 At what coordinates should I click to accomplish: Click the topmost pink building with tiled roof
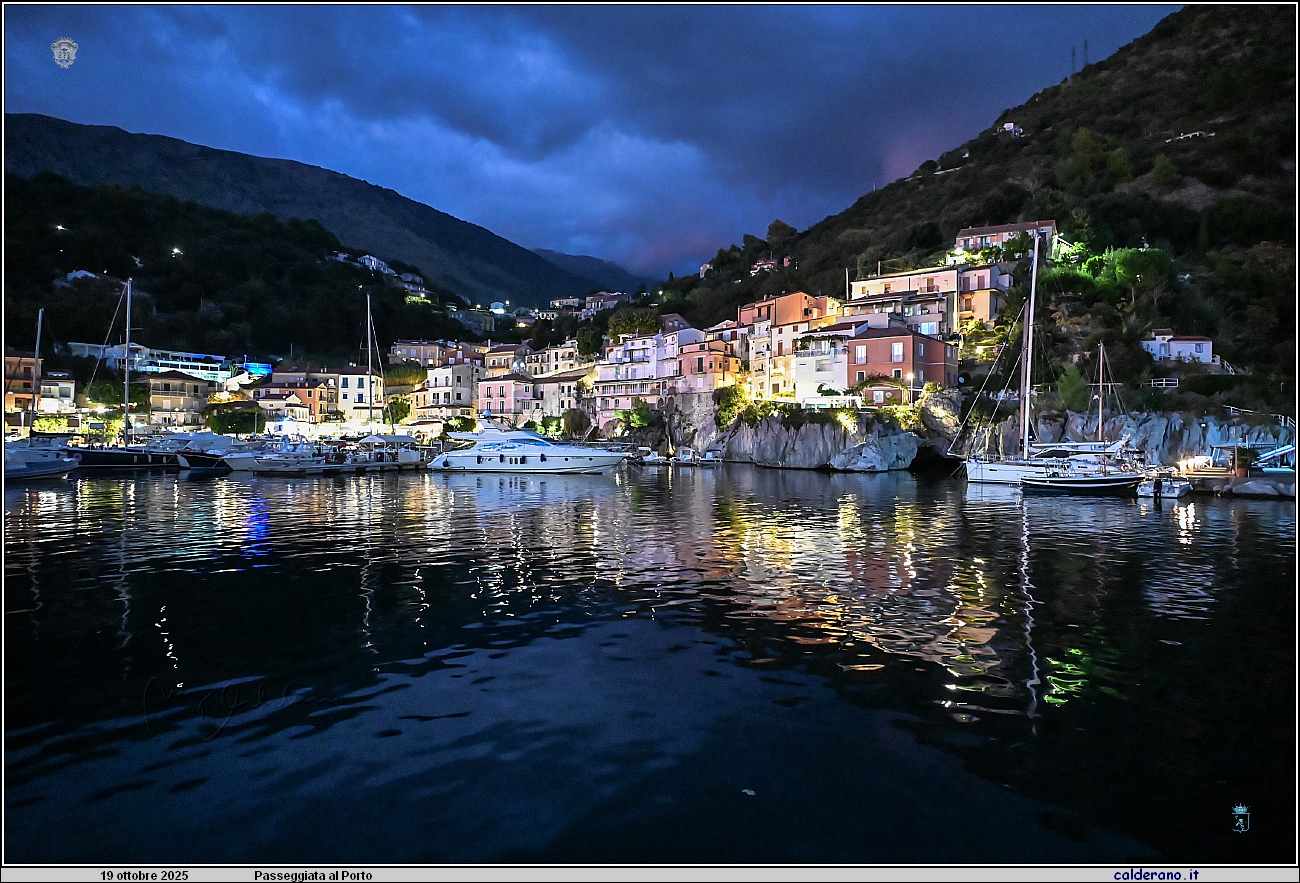(x=1002, y=237)
